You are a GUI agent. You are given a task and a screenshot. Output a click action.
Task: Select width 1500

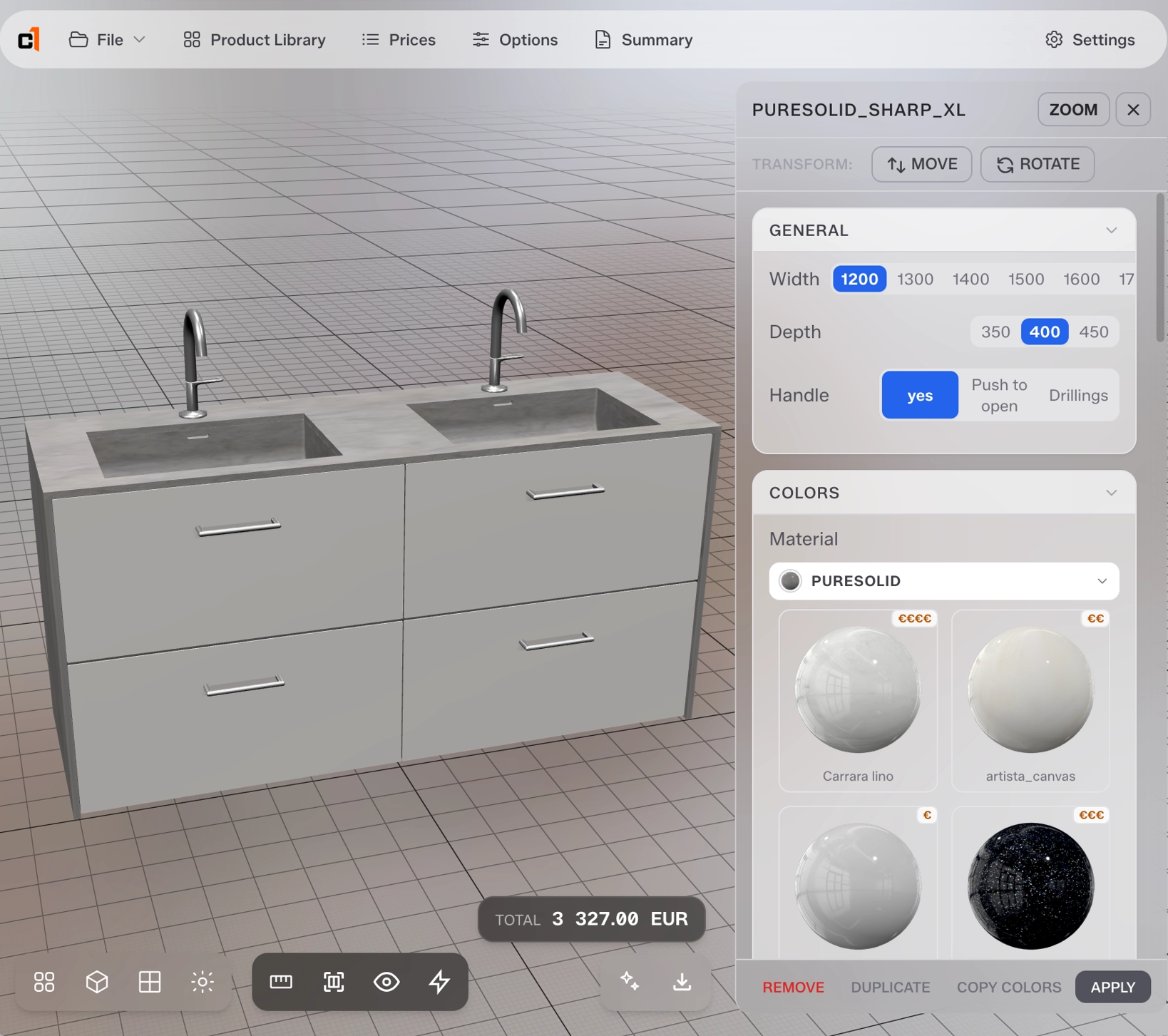pyautogui.click(x=1026, y=279)
